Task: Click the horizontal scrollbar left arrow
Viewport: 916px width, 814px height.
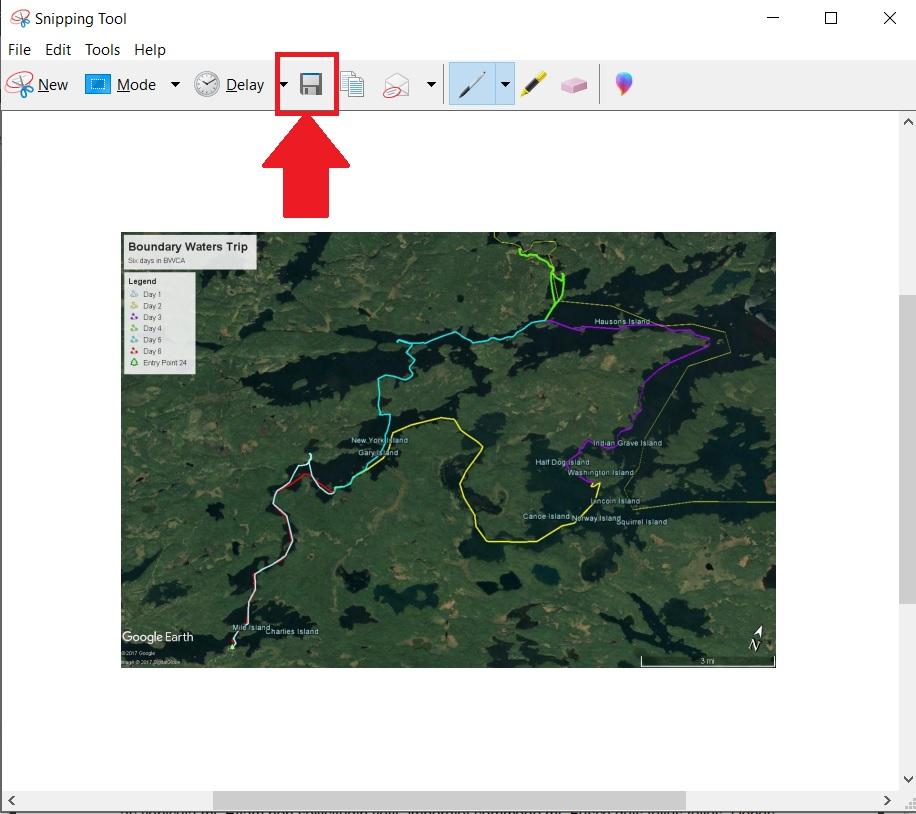Action: 11,800
